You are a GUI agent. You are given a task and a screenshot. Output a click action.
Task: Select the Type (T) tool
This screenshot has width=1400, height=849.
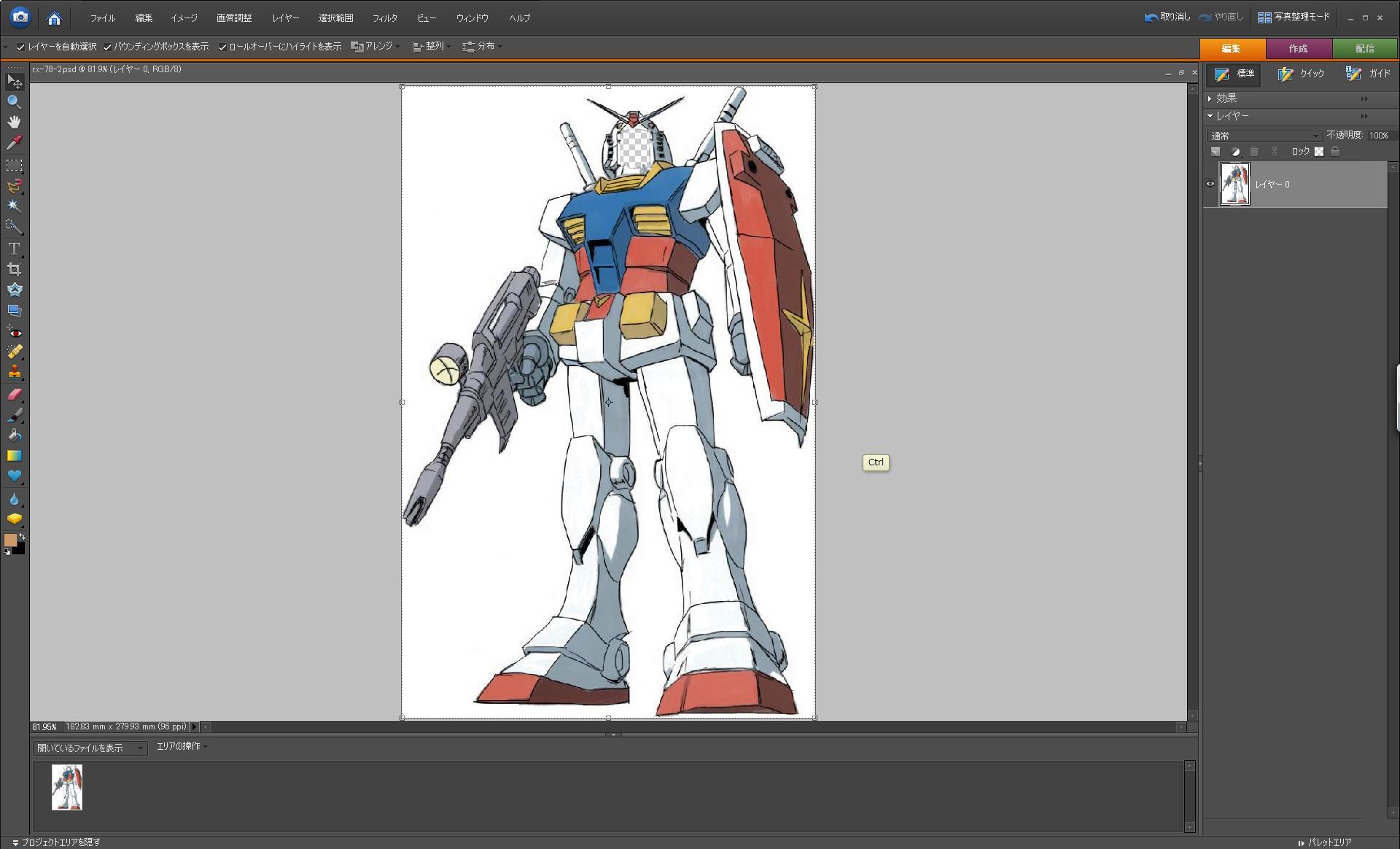[14, 249]
